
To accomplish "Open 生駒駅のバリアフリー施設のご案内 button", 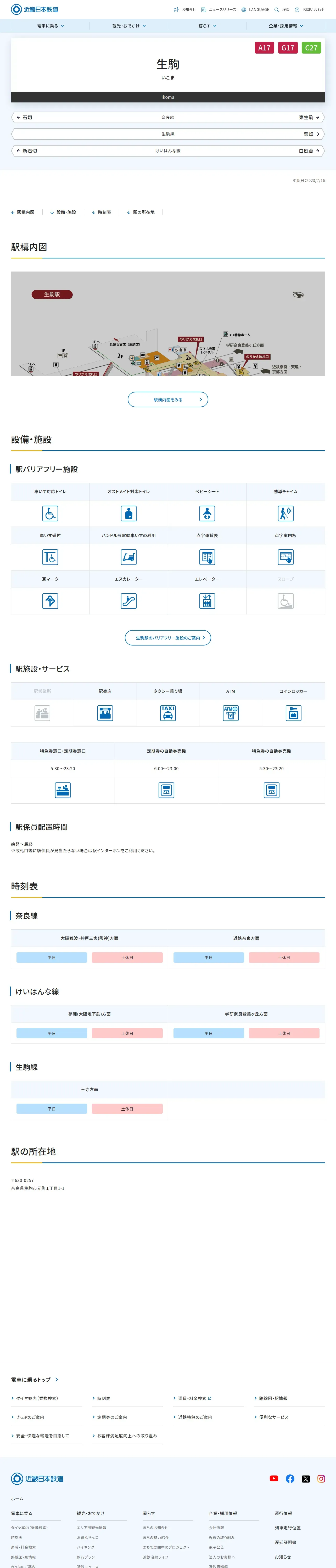I will (x=168, y=637).
